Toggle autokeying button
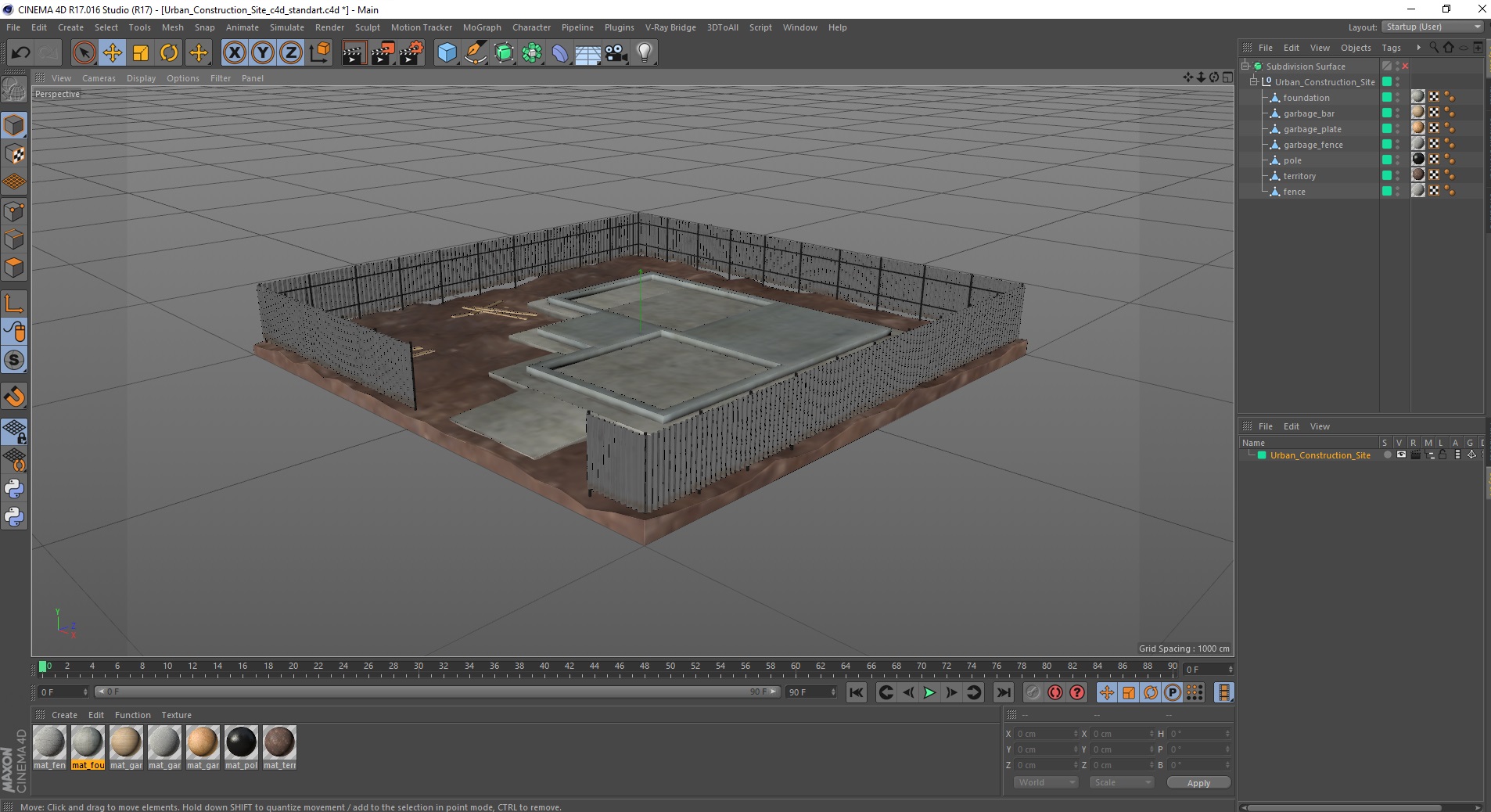1491x812 pixels. (x=1055, y=692)
